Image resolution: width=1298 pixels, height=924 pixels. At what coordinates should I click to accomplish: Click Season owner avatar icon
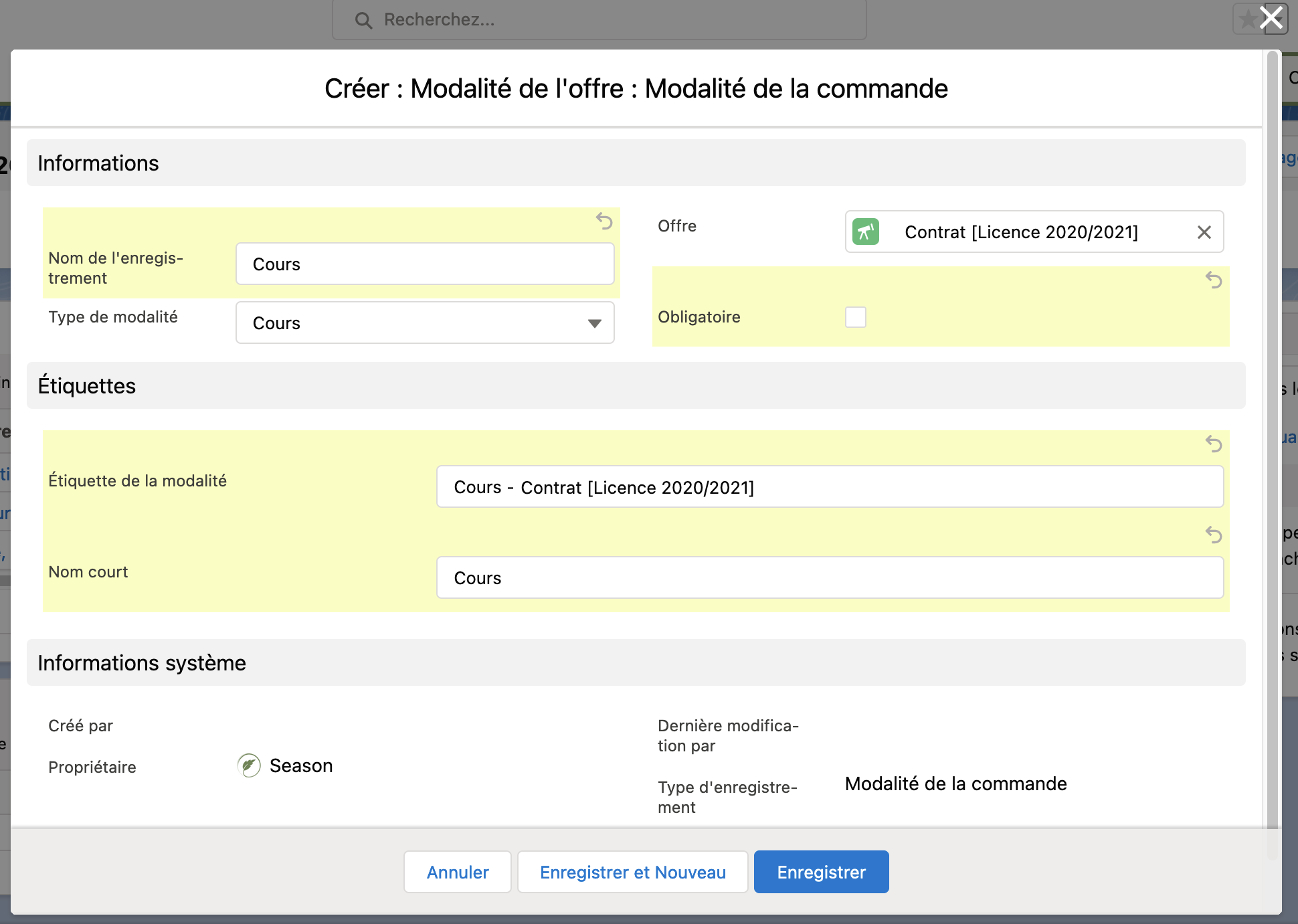[x=249, y=765]
